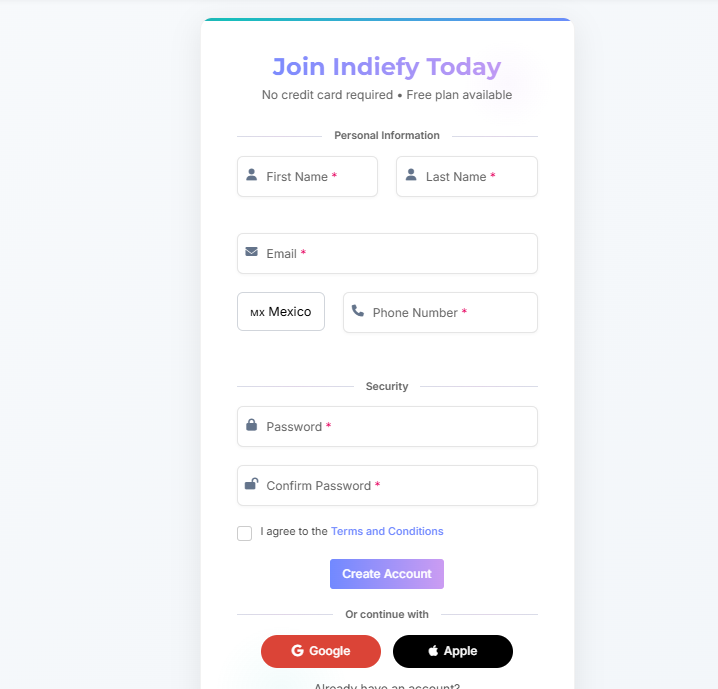718x689 pixels.
Task: Select the Confirm Password input field
Action: click(400, 486)
